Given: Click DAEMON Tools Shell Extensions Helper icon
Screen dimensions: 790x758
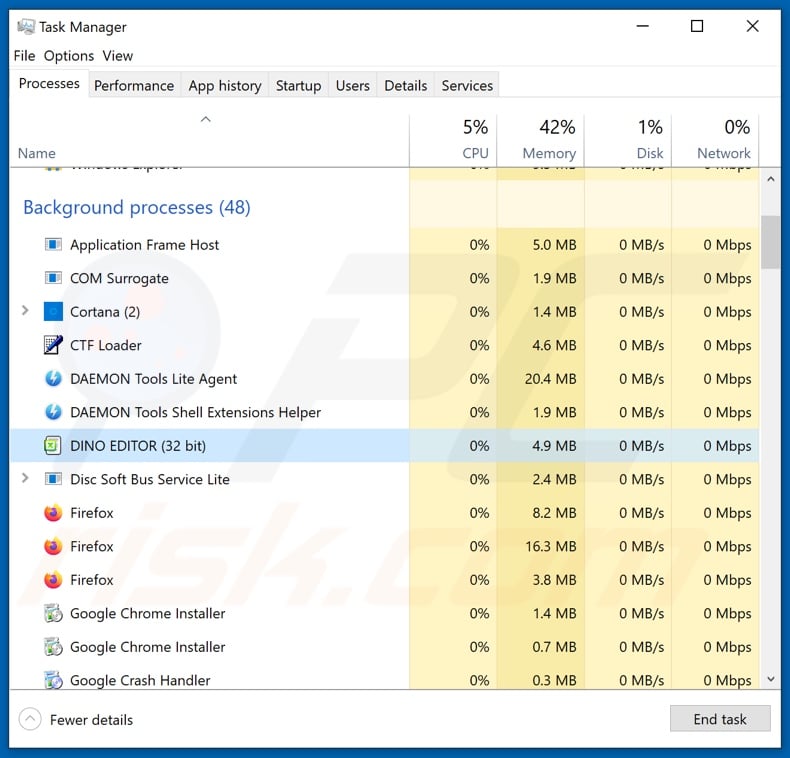Looking at the screenshot, I should 53,412.
